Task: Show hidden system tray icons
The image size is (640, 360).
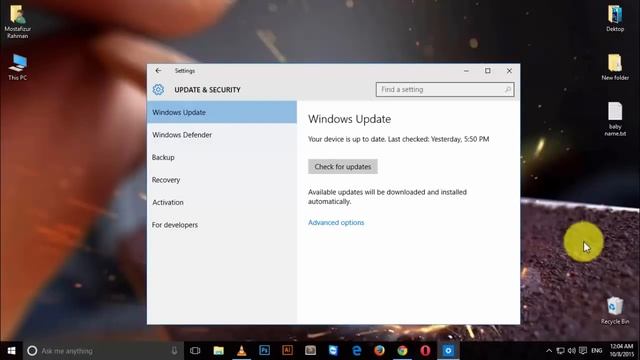Action: (x=549, y=351)
